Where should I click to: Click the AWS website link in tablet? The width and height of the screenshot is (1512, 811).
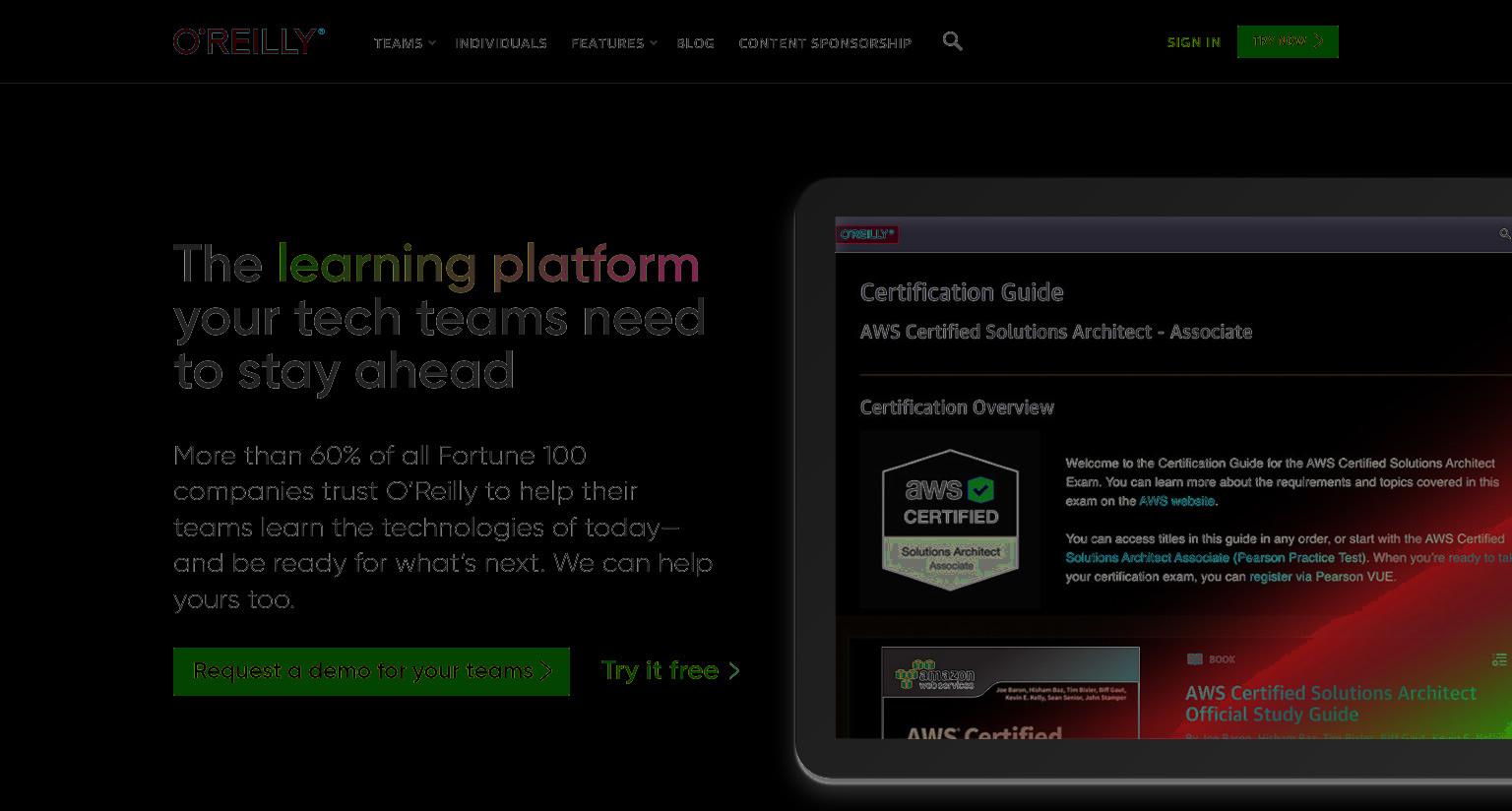point(1176,501)
